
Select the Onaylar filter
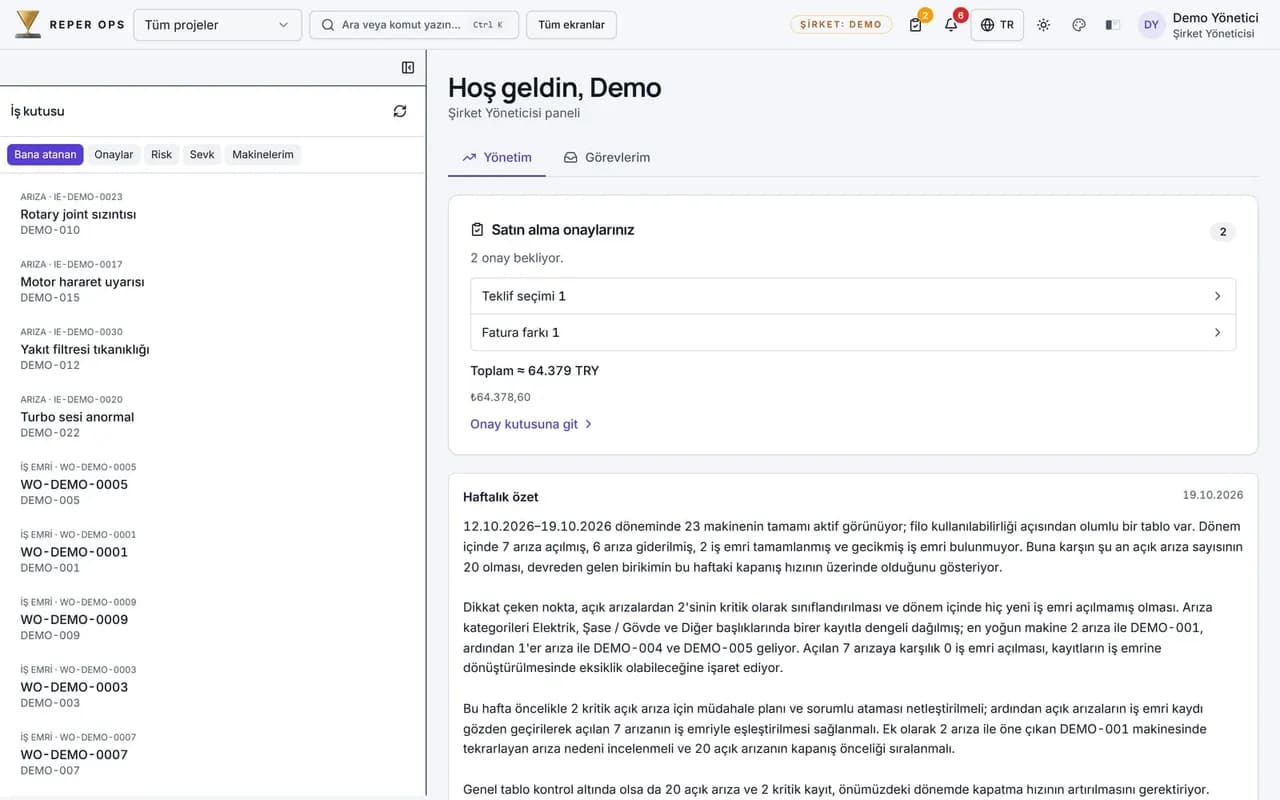click(114, 155)
